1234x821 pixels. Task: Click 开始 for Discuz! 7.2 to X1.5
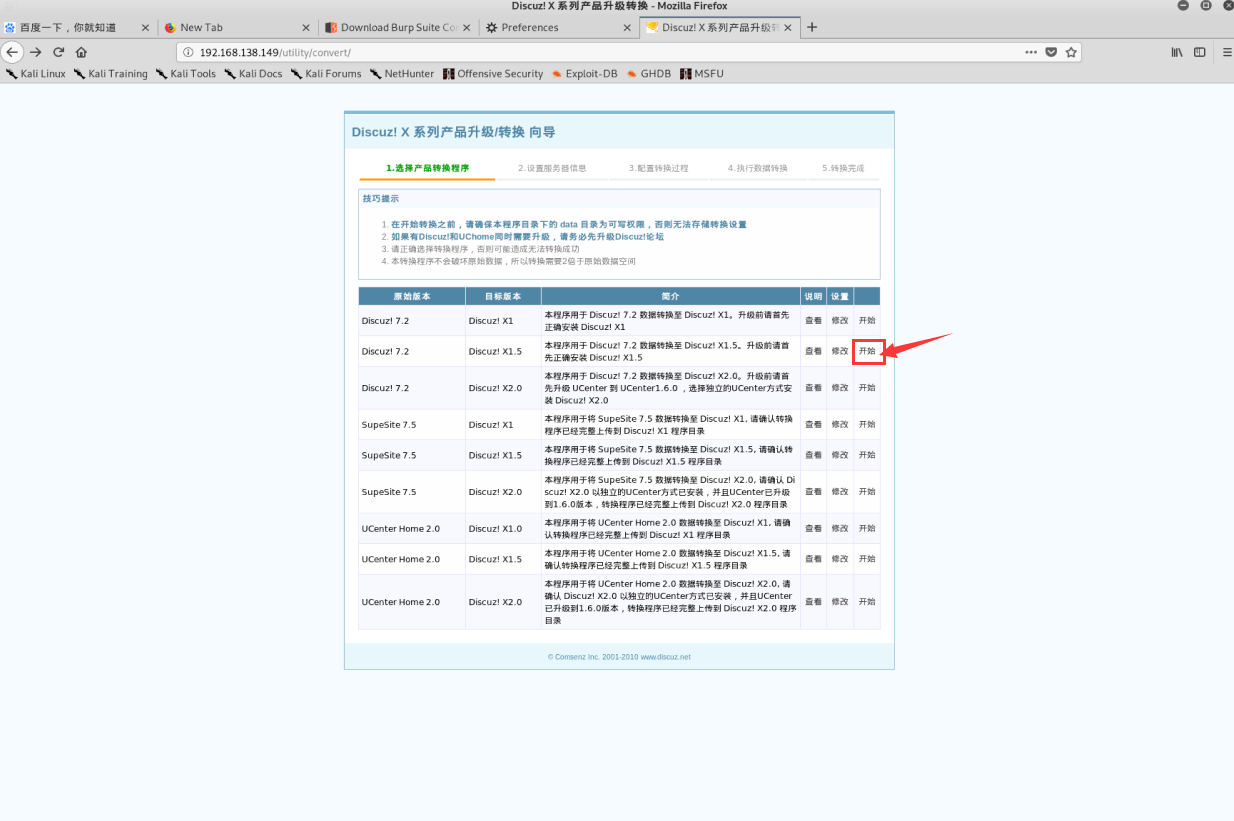point(867,351)
